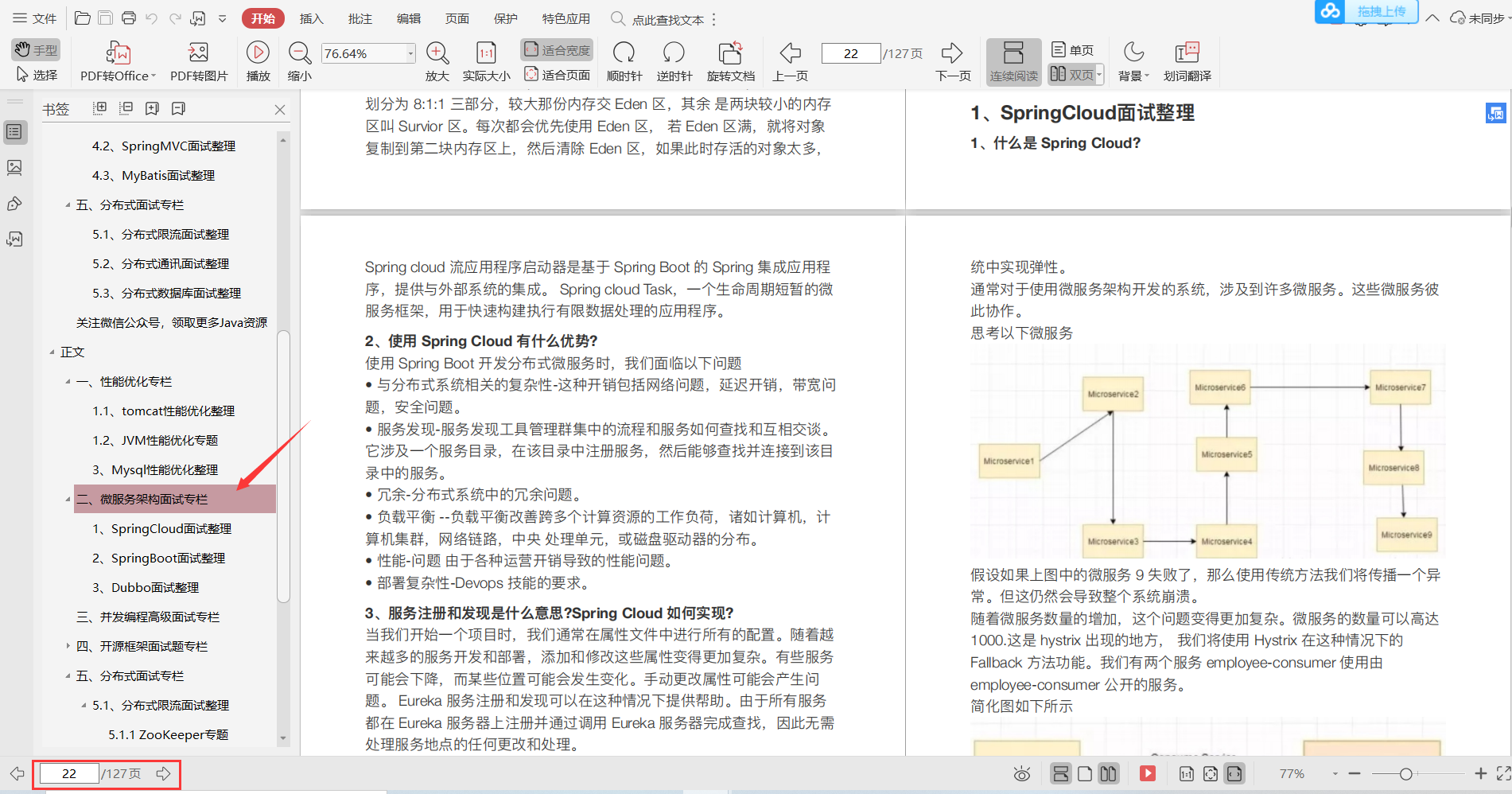
Task: Rotate view clockwise (顺时针)
Action: (x=624, y=62)
